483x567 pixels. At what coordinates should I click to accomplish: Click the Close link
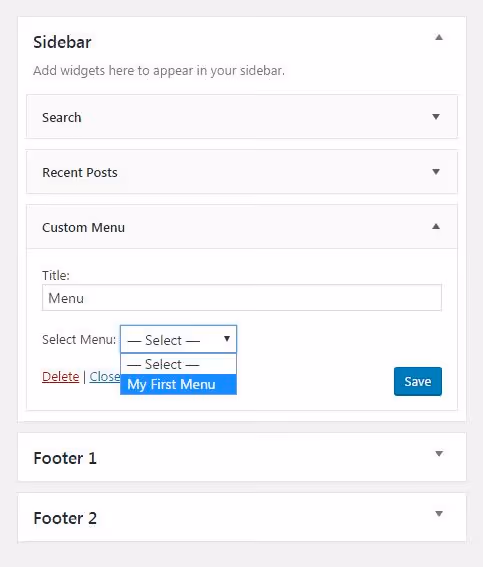tap(105, 377)
